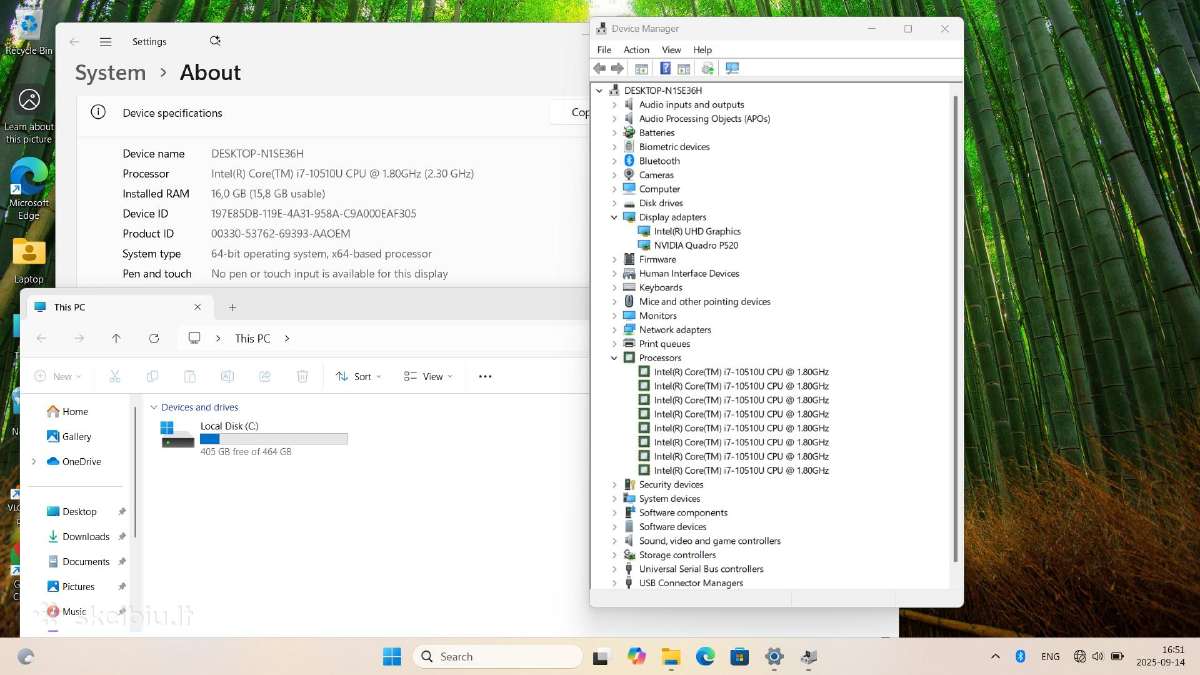
Task: Expand OneDrive in Explorer sidebar
Action: [x=33, y=462]
